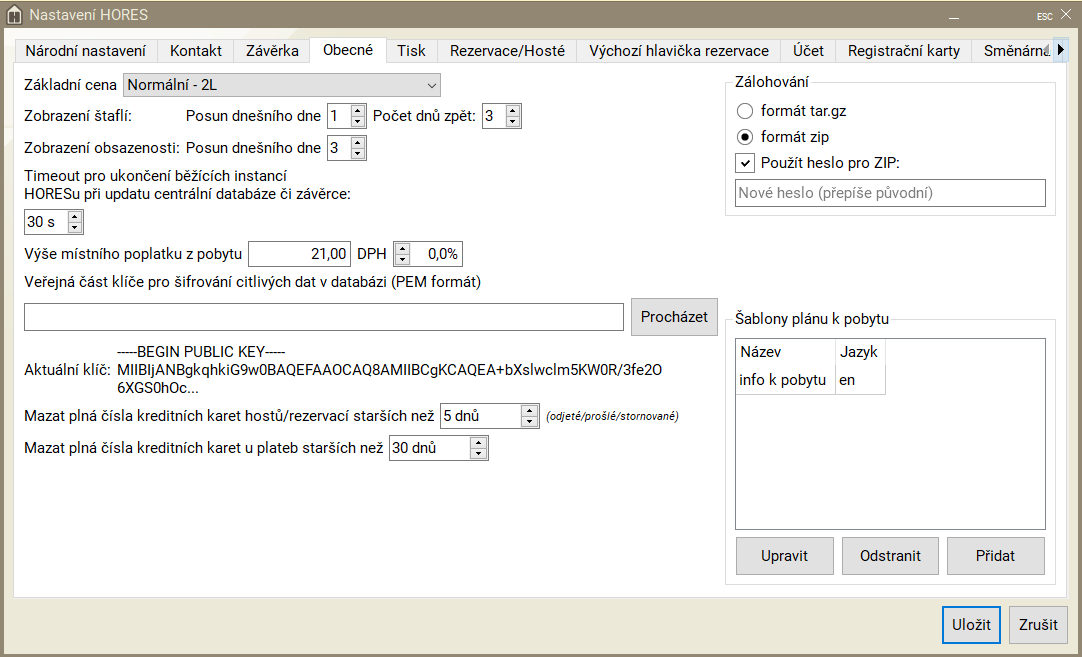Increase timeout seconds spinner value
The height and width of the screenshot is (657, 1082).
pyautogui.click(x=74, y=216)
